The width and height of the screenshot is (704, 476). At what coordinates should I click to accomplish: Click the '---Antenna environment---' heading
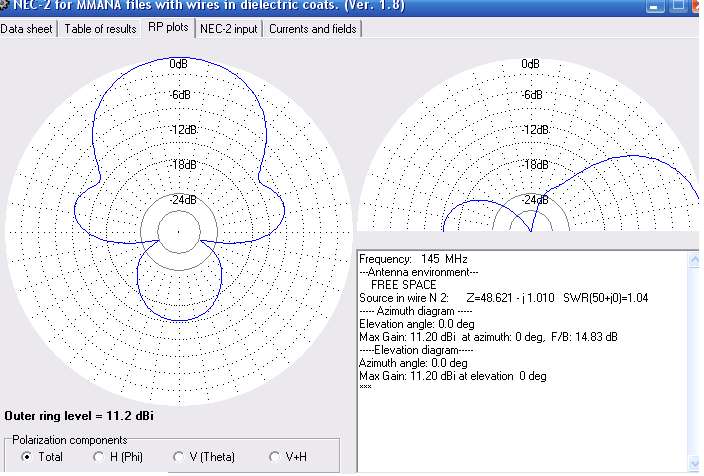click(419, 272)
